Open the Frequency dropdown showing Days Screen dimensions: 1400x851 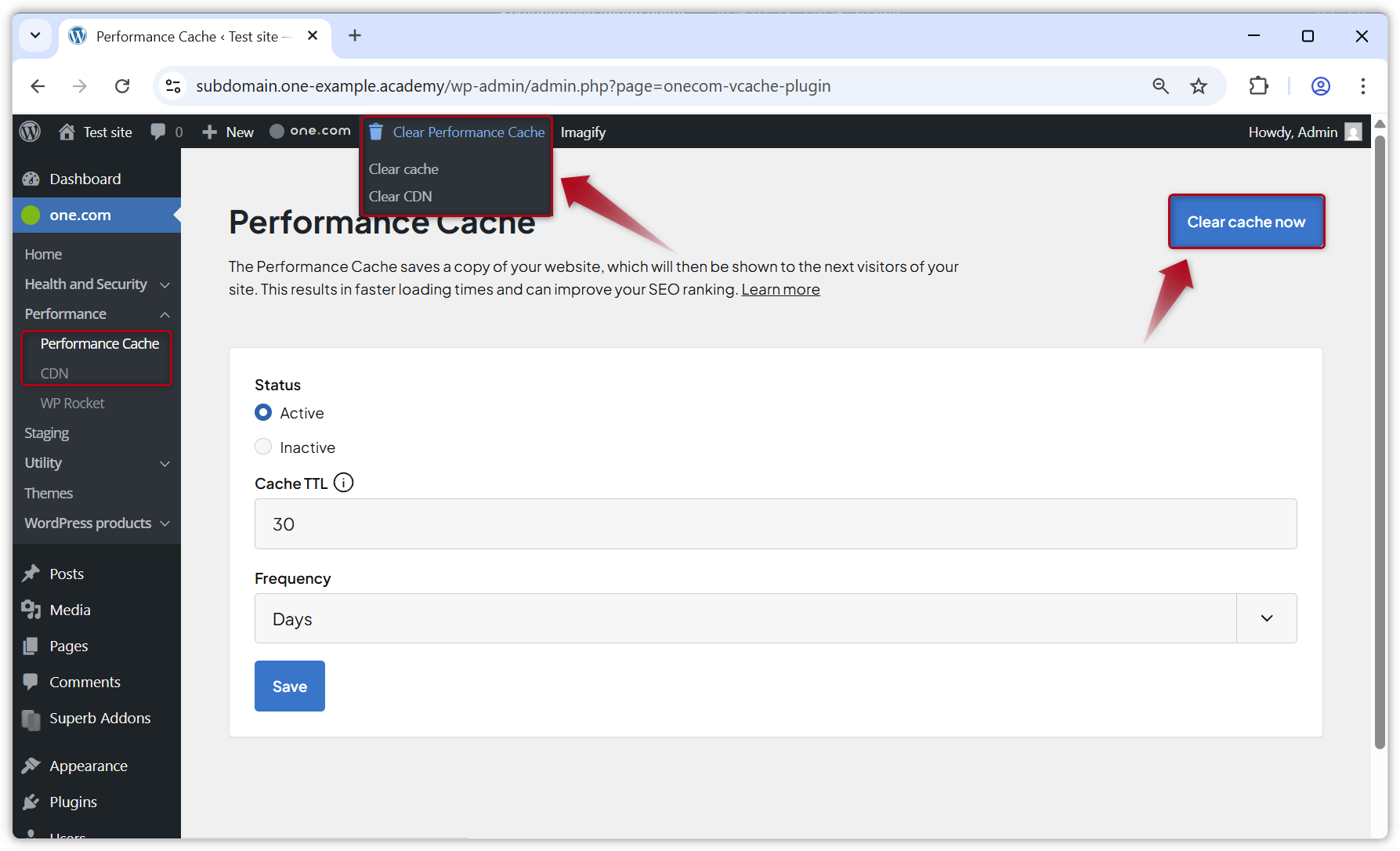tap(1266, 618)
